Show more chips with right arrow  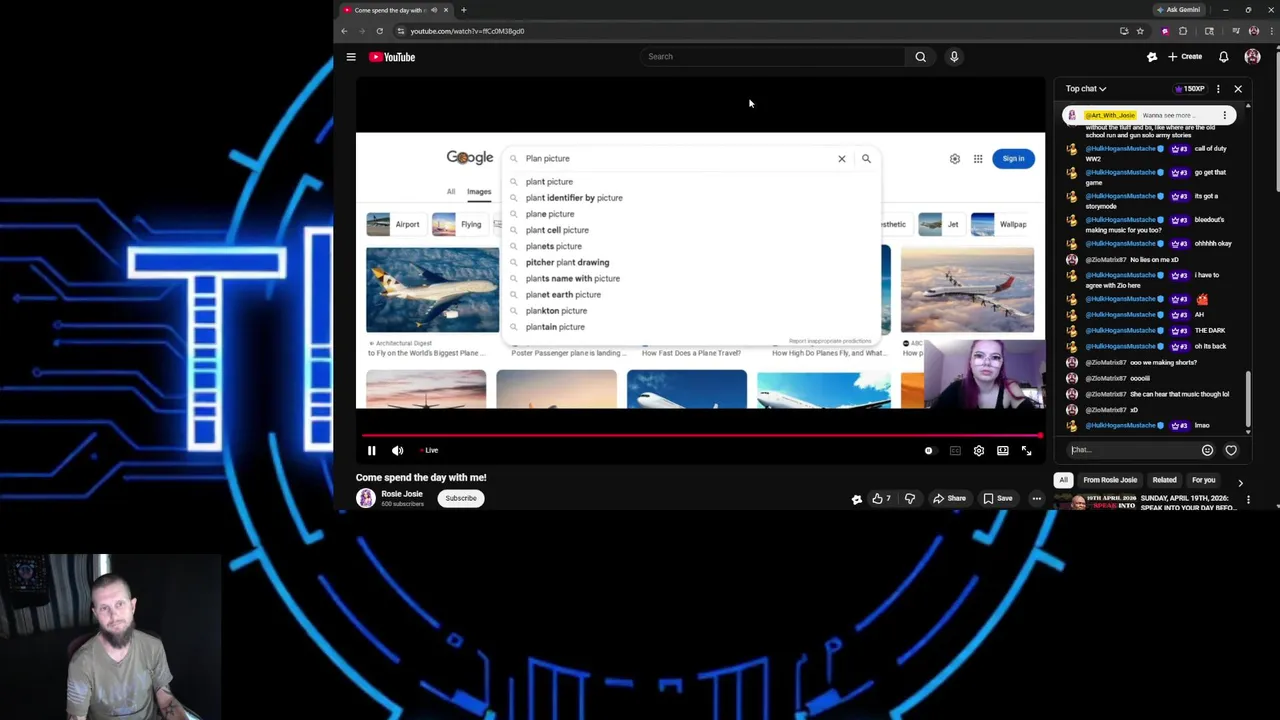click(1240, 482)
